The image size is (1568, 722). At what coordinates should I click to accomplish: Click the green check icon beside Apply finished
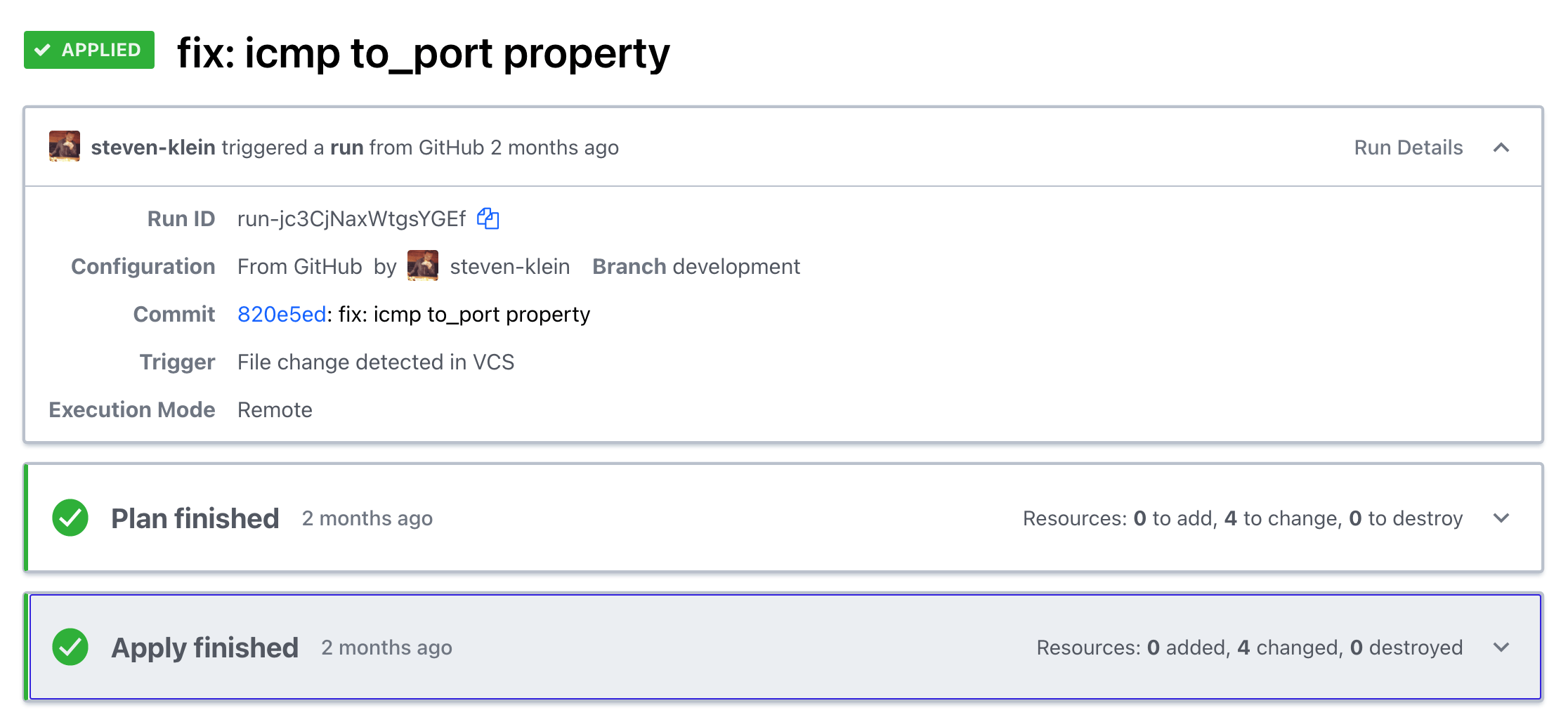(x=70, y=647)
